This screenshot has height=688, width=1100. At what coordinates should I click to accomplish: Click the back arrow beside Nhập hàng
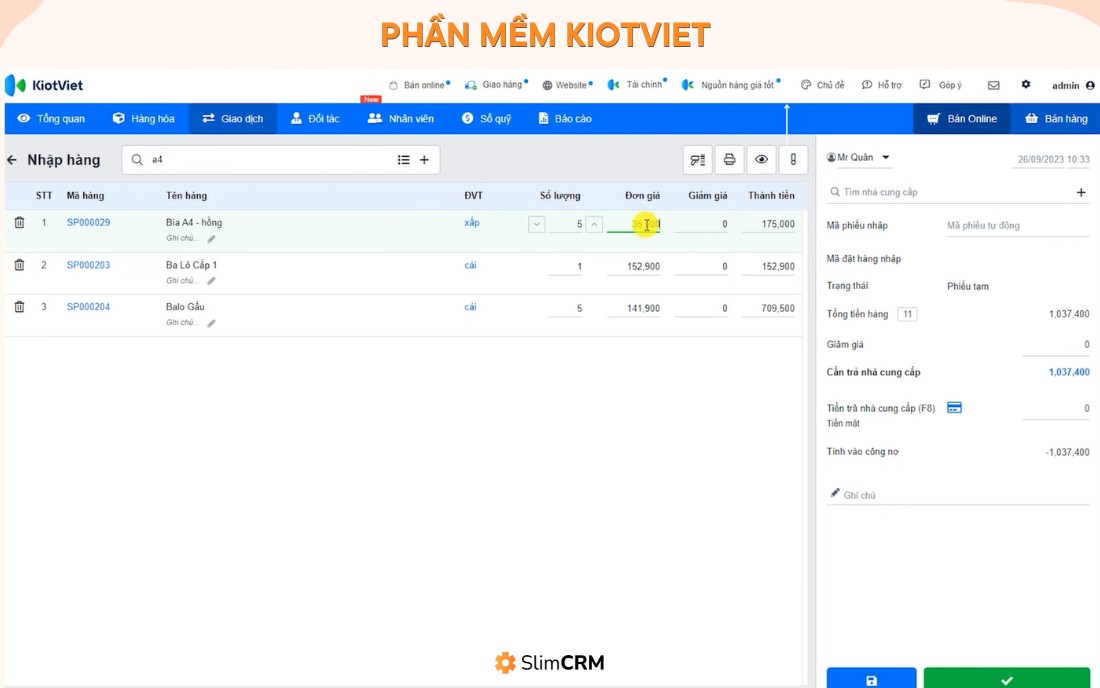12,160
